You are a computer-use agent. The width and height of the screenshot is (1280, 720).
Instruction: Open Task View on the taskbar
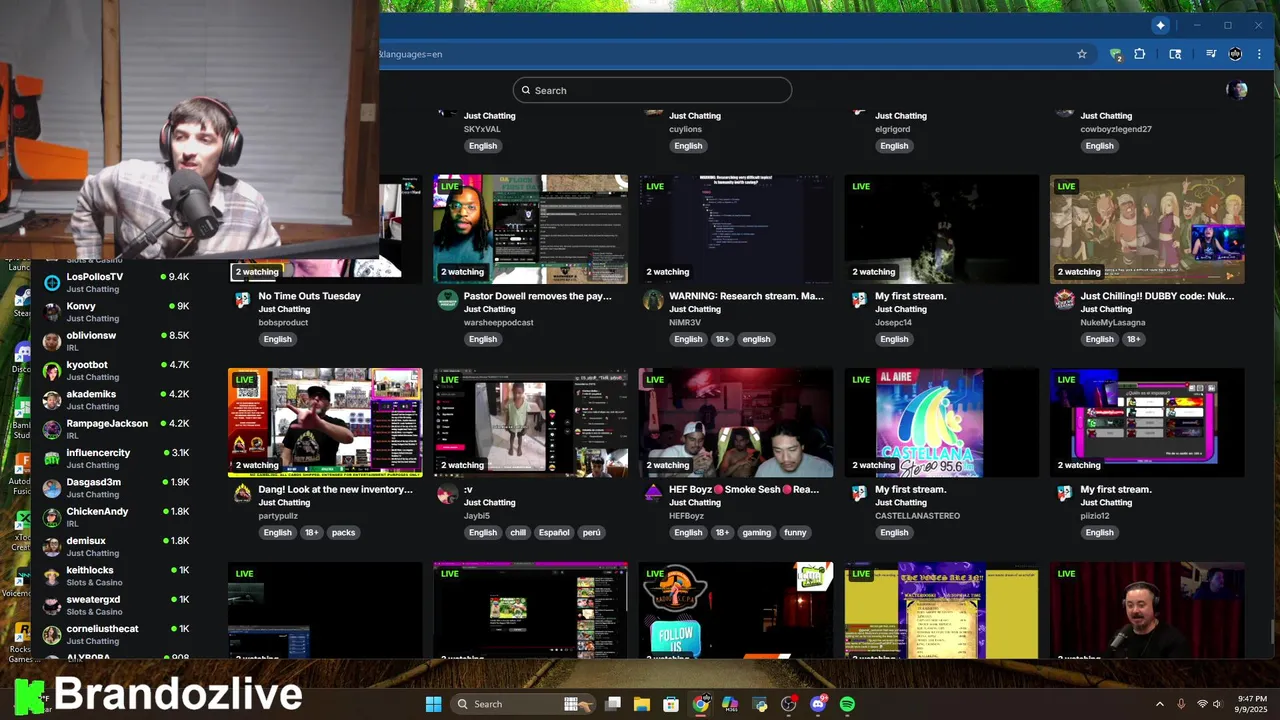[613, 704]
